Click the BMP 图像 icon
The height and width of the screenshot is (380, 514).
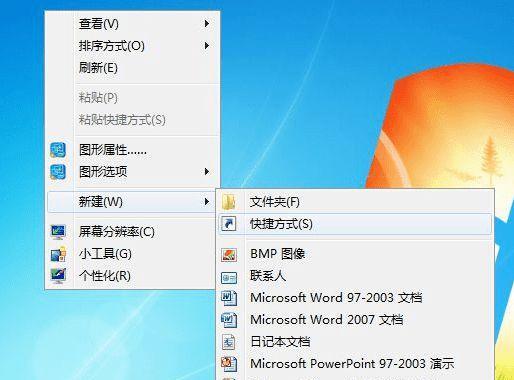[x=229, y=254]
